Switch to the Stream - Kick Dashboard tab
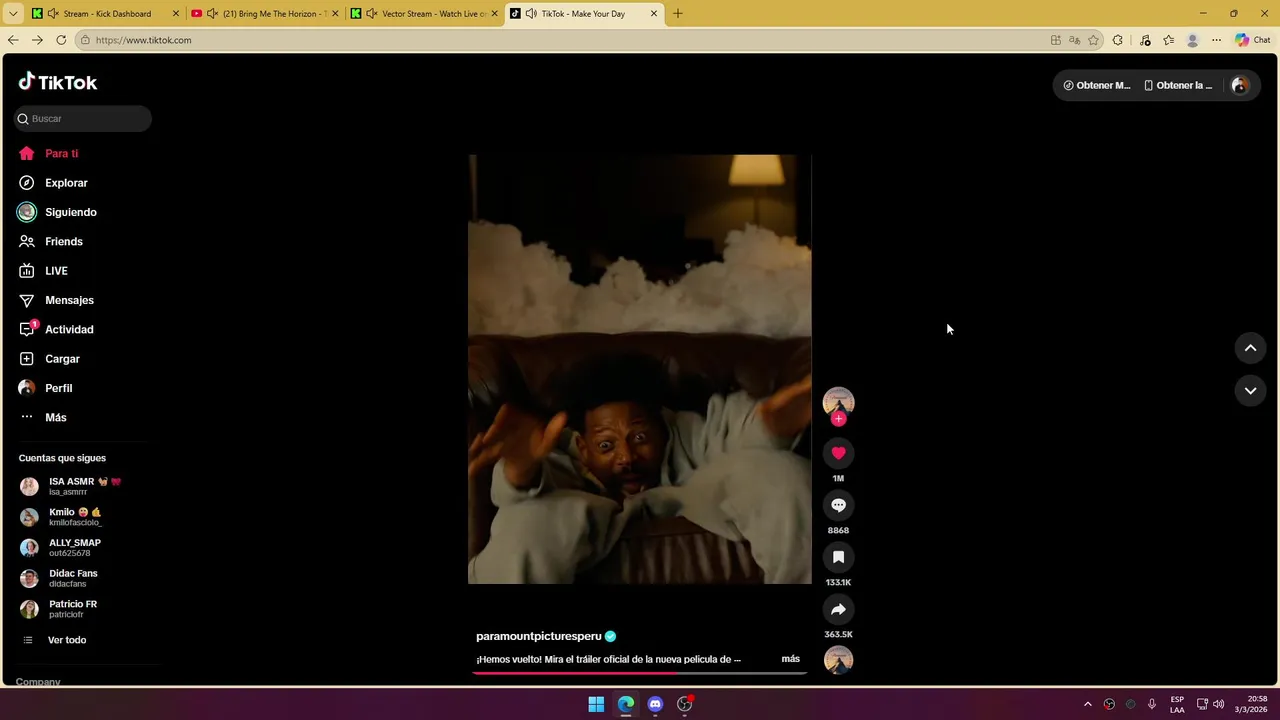This screenshot has width=1280, height=720. pos(105,14)
